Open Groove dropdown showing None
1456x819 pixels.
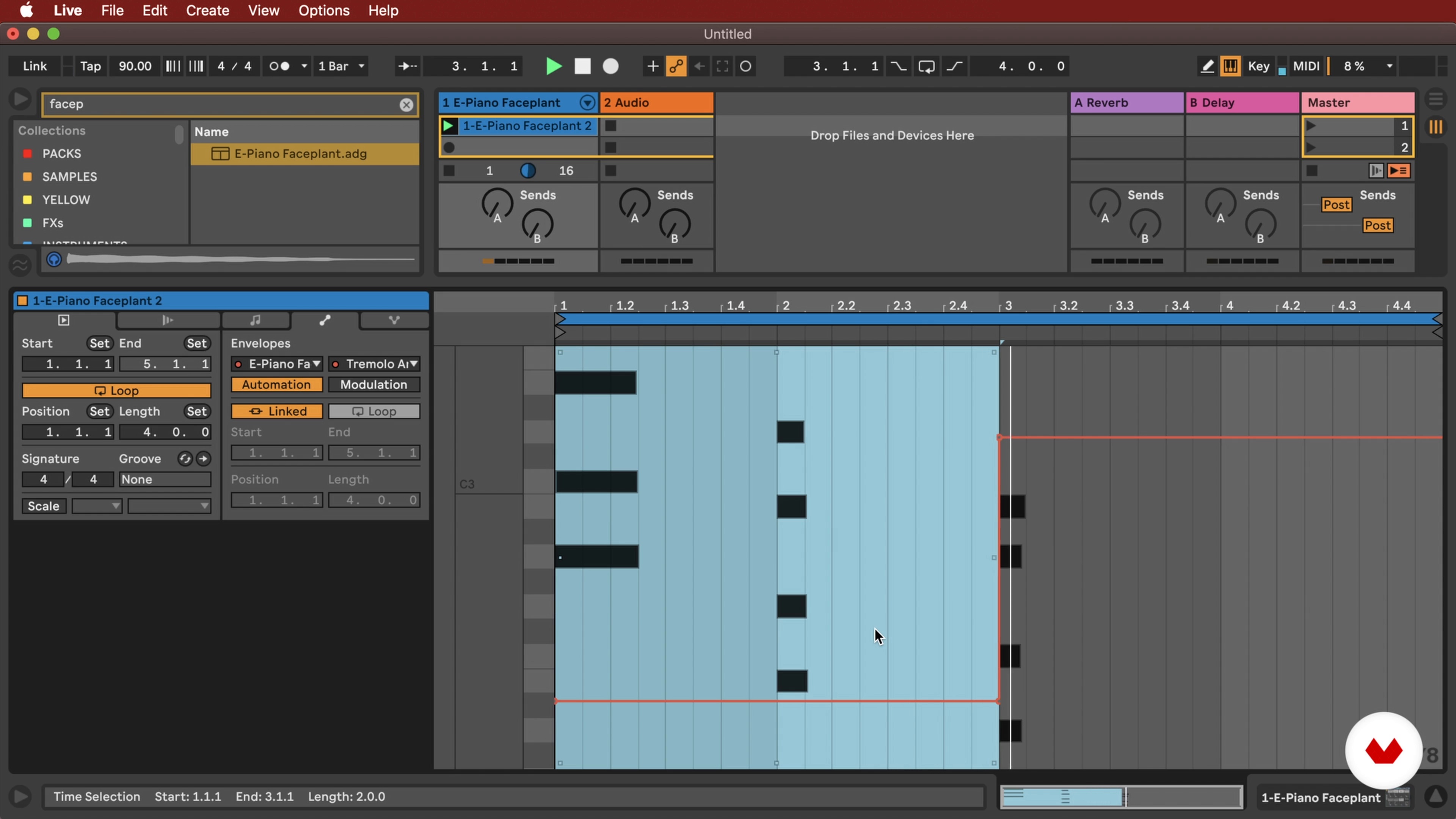point(165,479)
